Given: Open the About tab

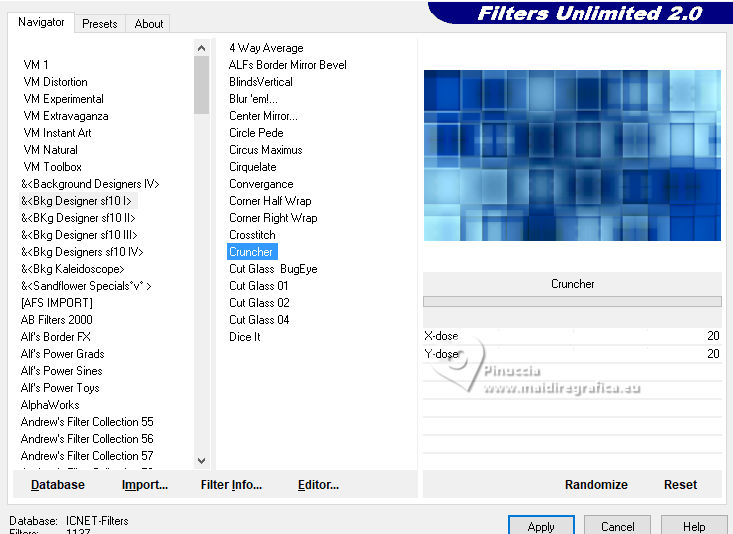Looking at the screenshot, I should pyautogui.click(x=148, y=23).
